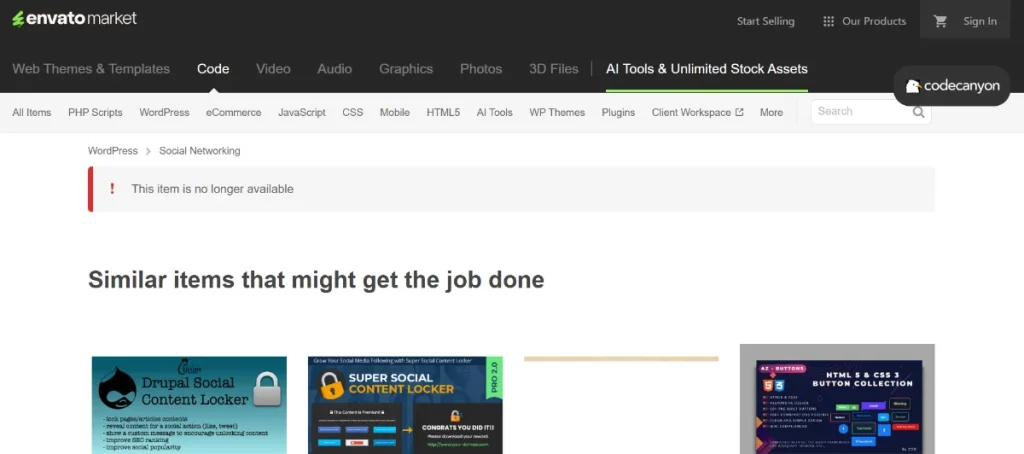Click Social Networking breadcrumb link
Viewport: 1024px width, 454px height.
(x=200, y=151)
